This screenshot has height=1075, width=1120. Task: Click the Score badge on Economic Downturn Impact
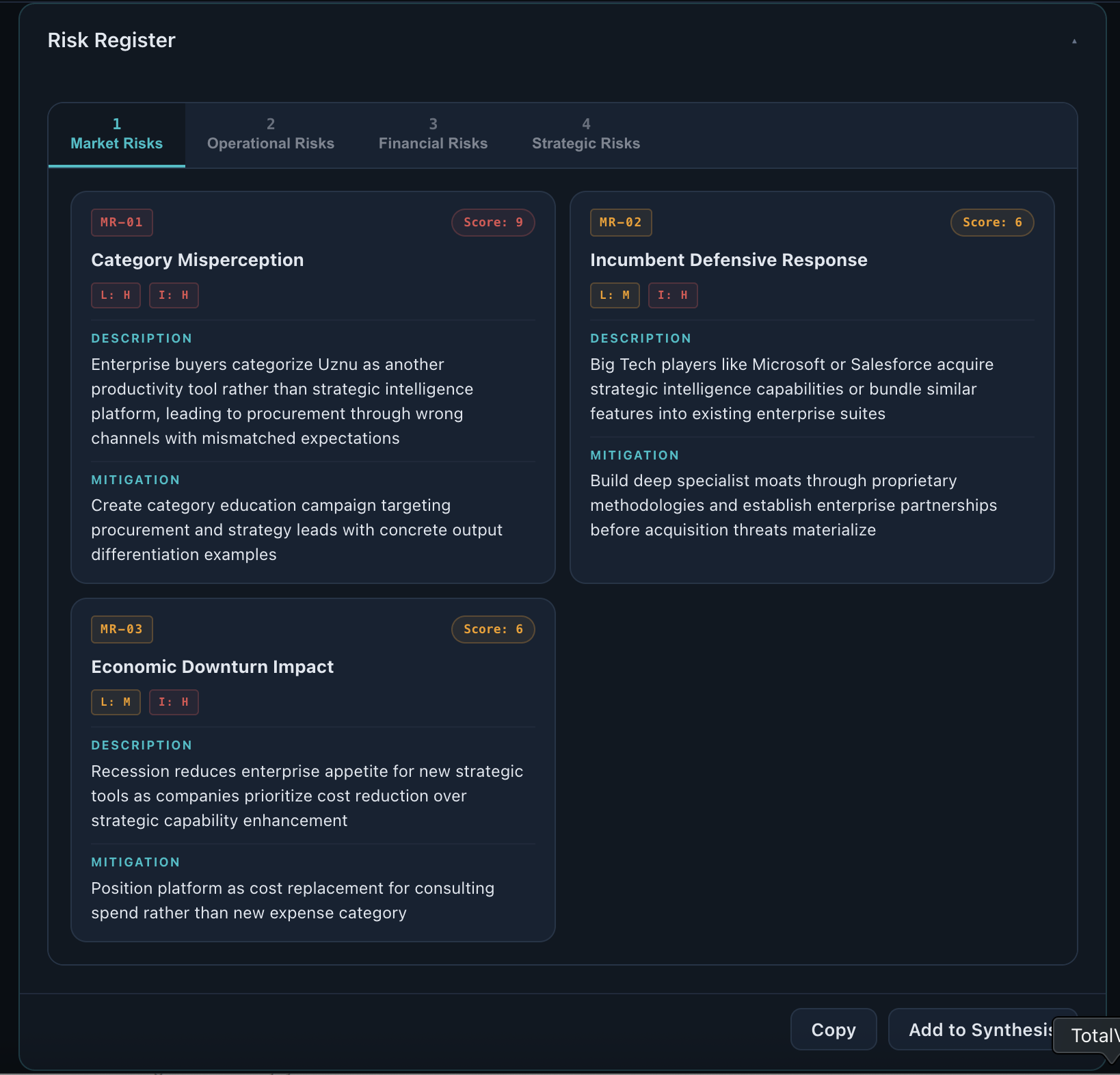493,629
